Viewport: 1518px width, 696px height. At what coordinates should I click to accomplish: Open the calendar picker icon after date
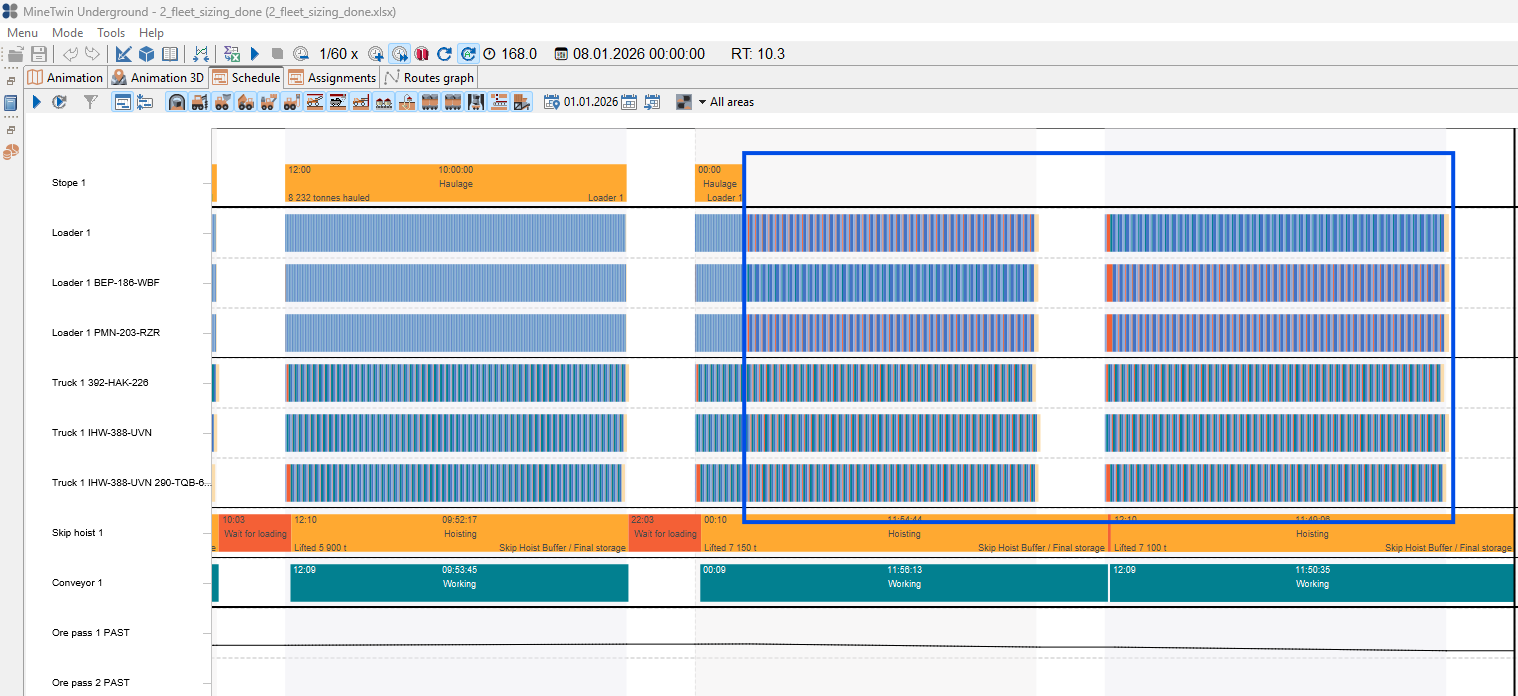(x=629, y=102)
